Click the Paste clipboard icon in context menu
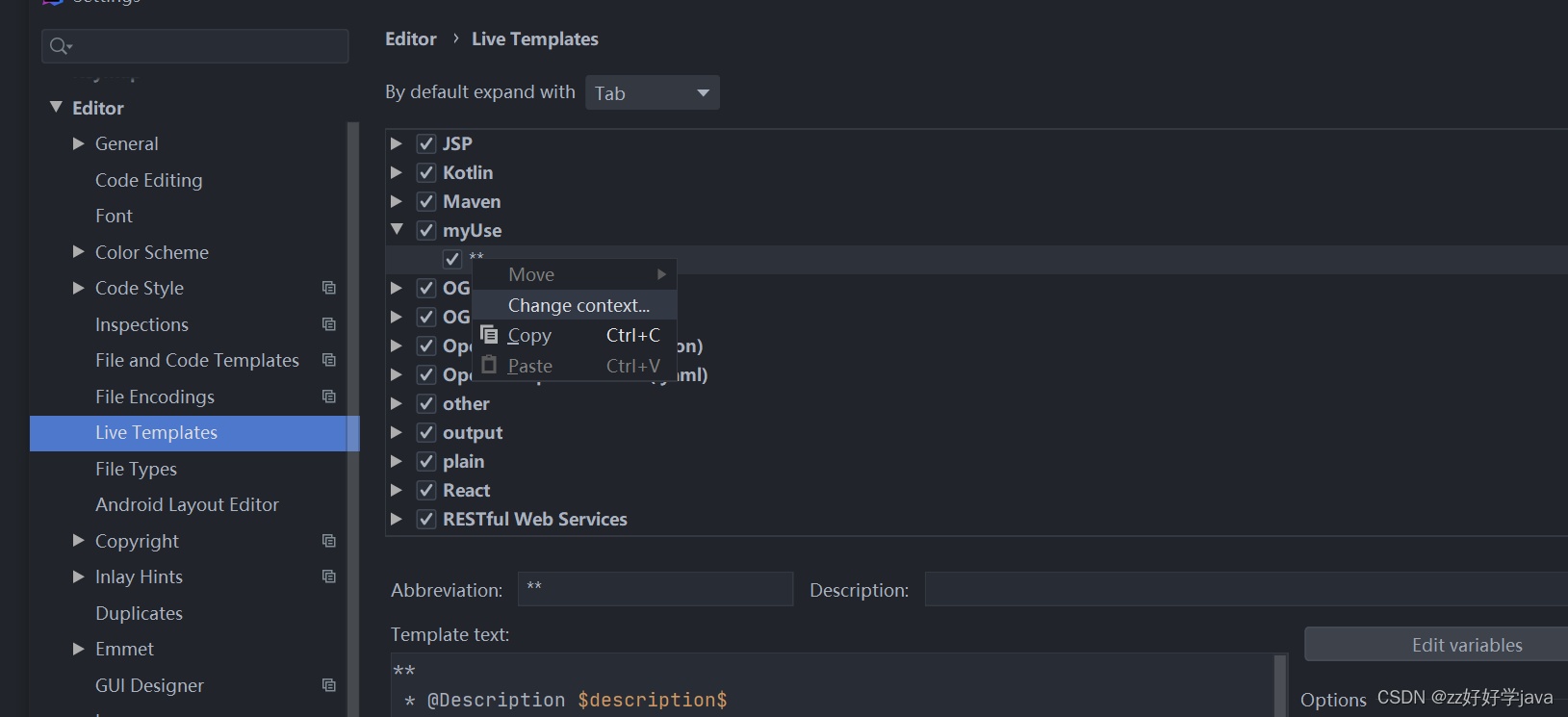 click(490, 366)
